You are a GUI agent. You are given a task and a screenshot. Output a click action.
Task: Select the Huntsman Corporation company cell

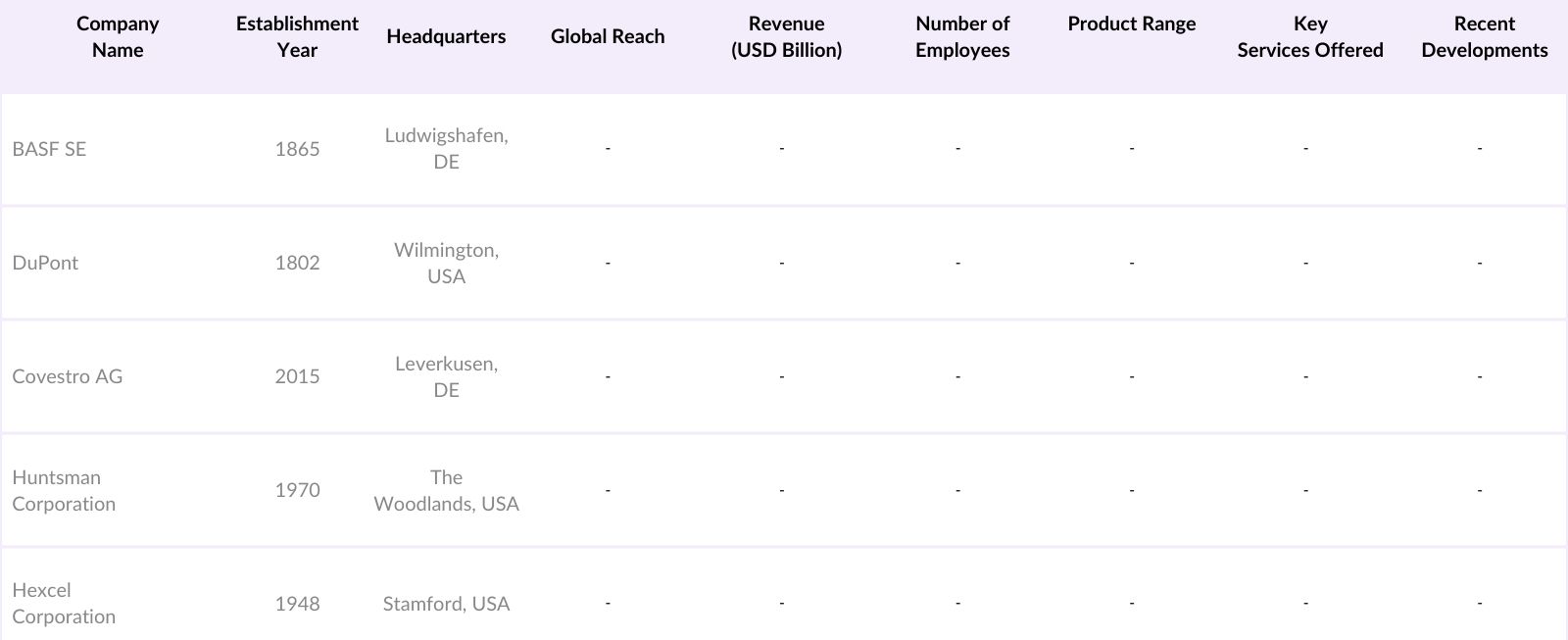click(64, 490)
